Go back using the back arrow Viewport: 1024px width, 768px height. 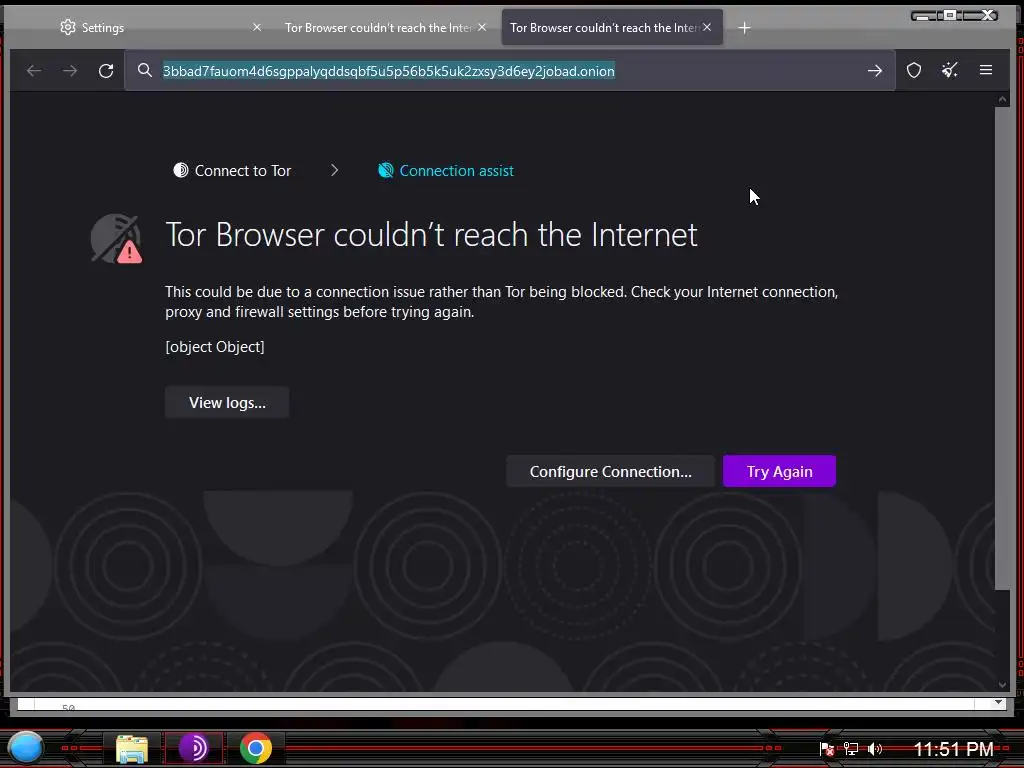coord(34,71)
